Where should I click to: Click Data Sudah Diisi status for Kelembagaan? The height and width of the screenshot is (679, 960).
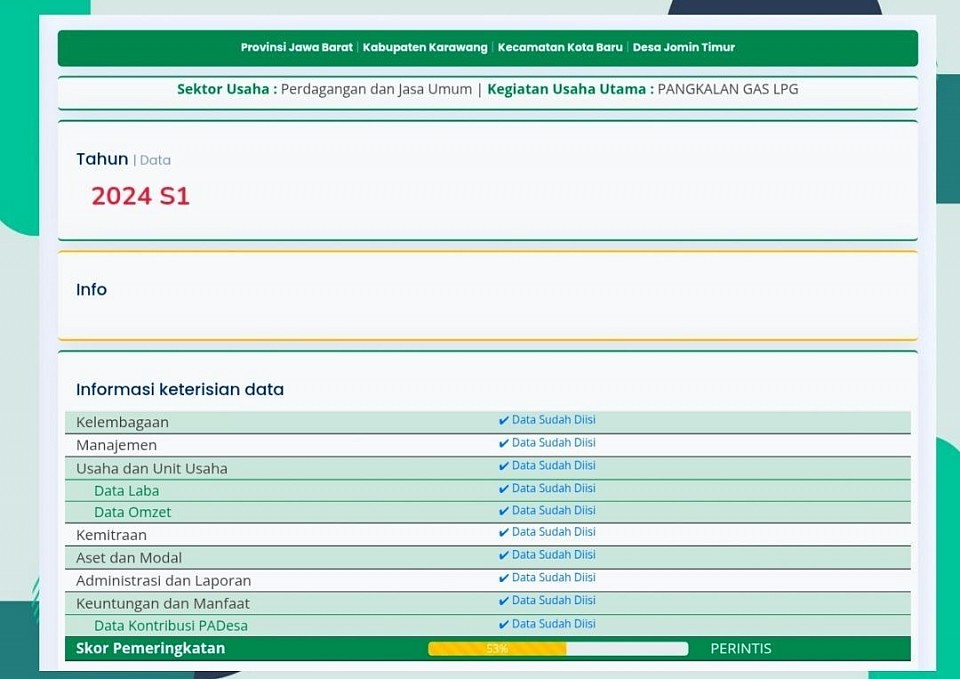click(x=553, y=420)
